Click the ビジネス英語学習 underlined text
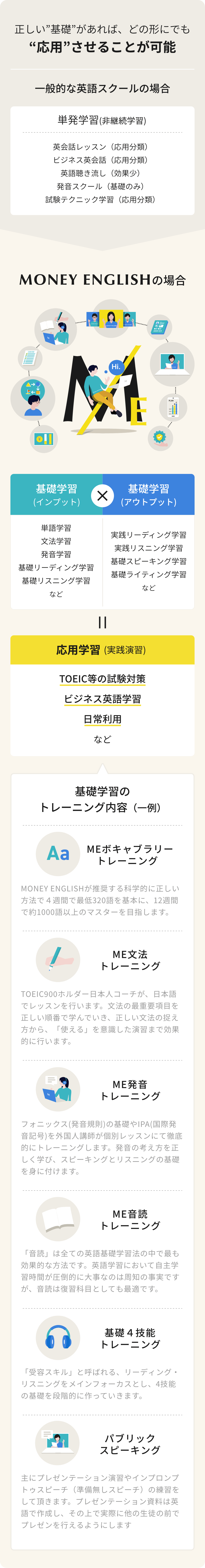This screenshot has width=205, height=1568. pyautogui.click(x=102, y=699)
